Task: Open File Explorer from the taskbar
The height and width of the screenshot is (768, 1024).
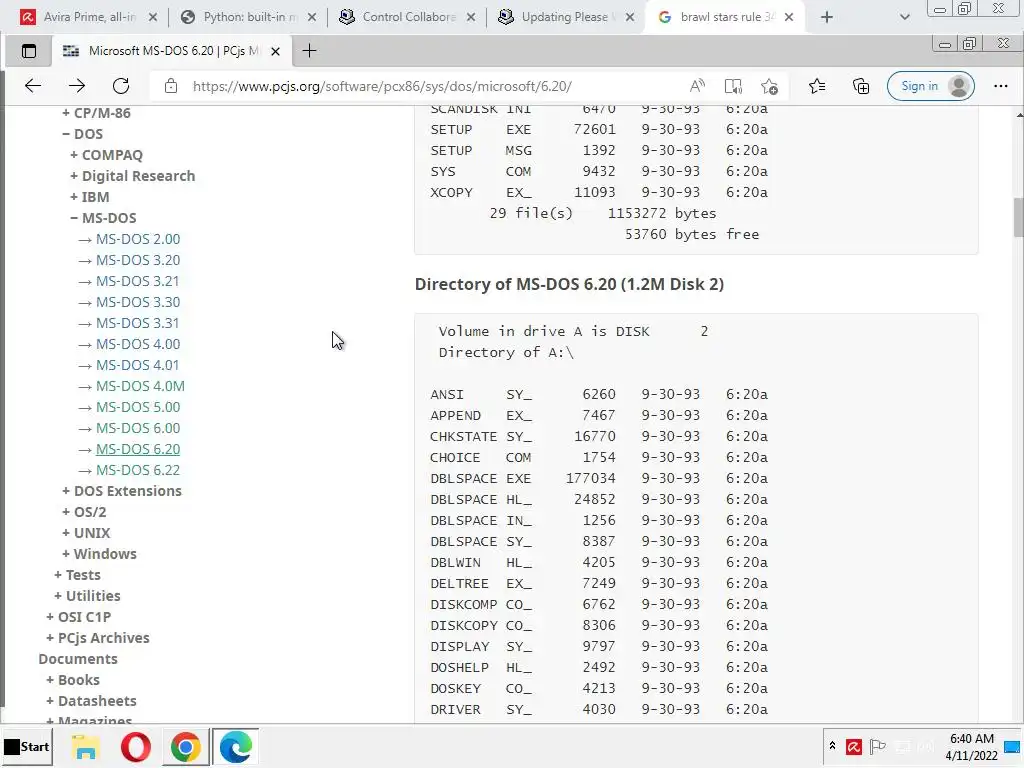Action: [x=86, y=746]
